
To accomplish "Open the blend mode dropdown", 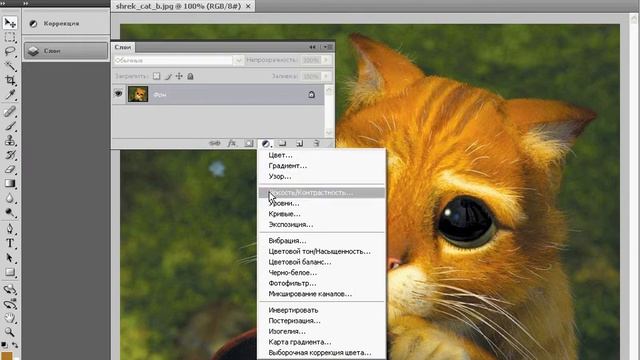I will coord(178,60).
